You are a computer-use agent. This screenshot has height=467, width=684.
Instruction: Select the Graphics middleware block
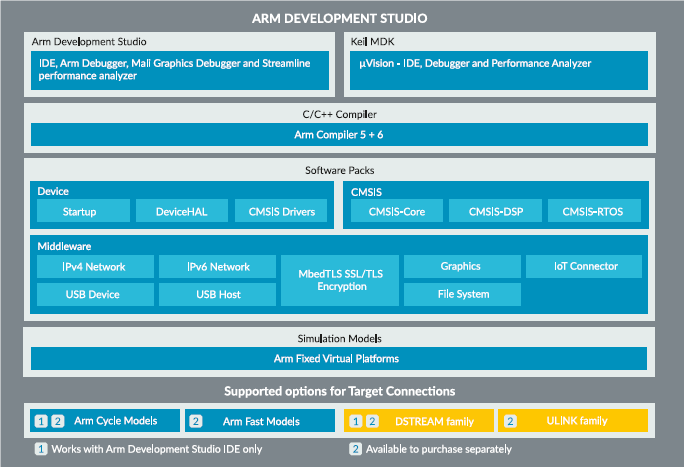pyautogui.click(x=462, y=266)
